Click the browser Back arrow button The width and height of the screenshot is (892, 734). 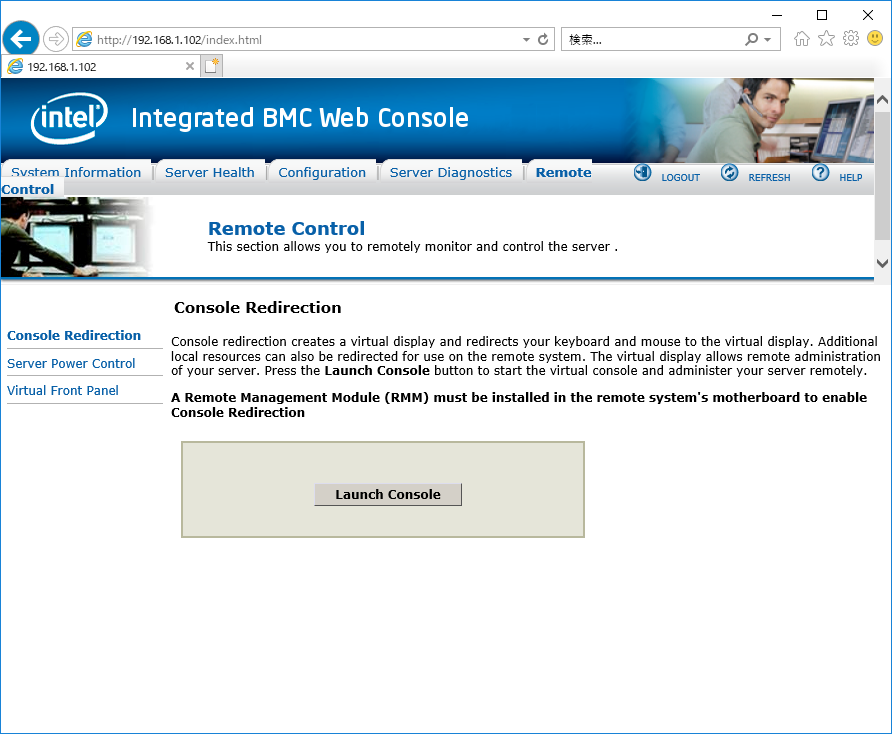[x=21, y=39]
